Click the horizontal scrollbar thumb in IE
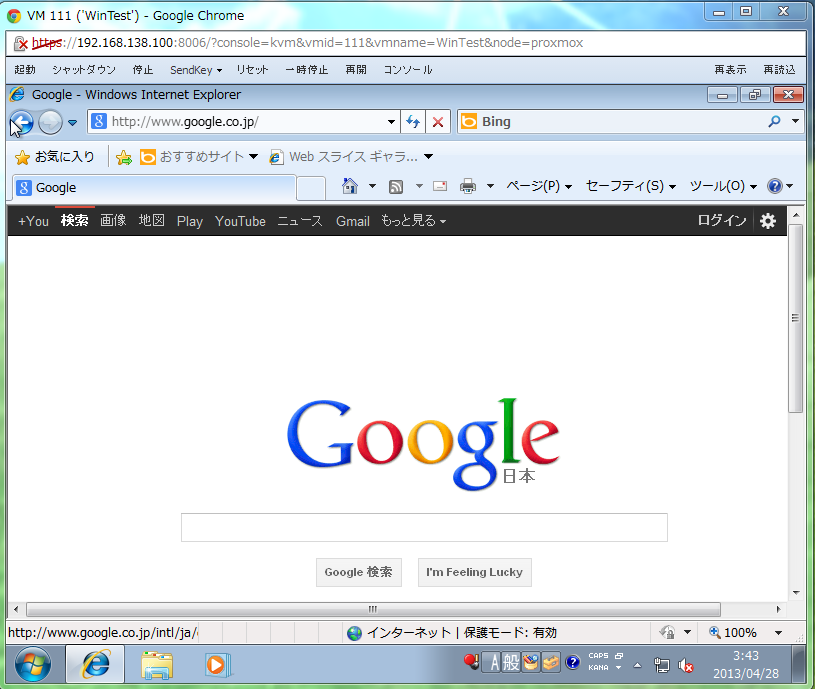This screenshot has height=689, width=815. [373, 609]
